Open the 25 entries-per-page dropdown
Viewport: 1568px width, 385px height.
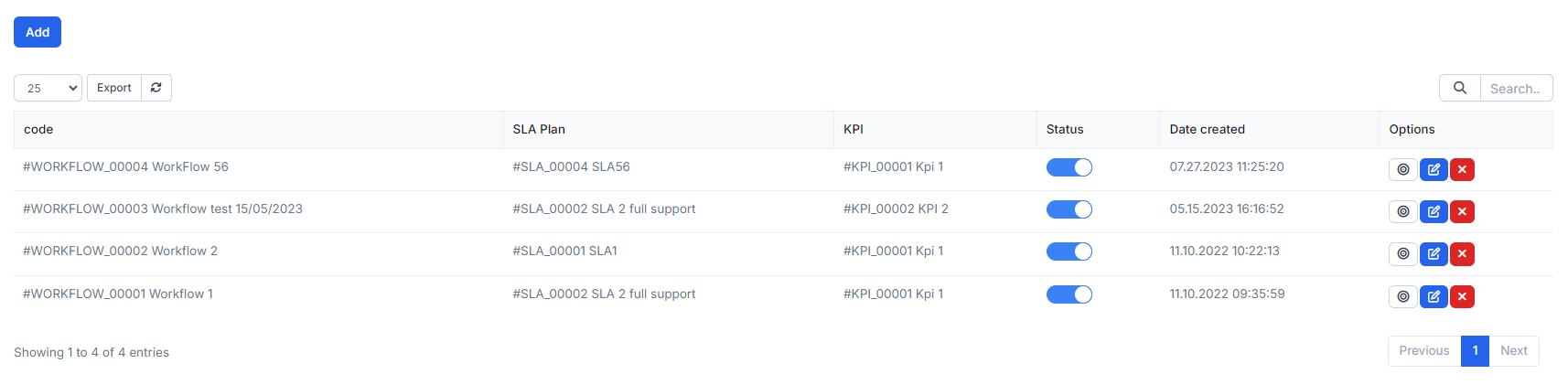48,88
